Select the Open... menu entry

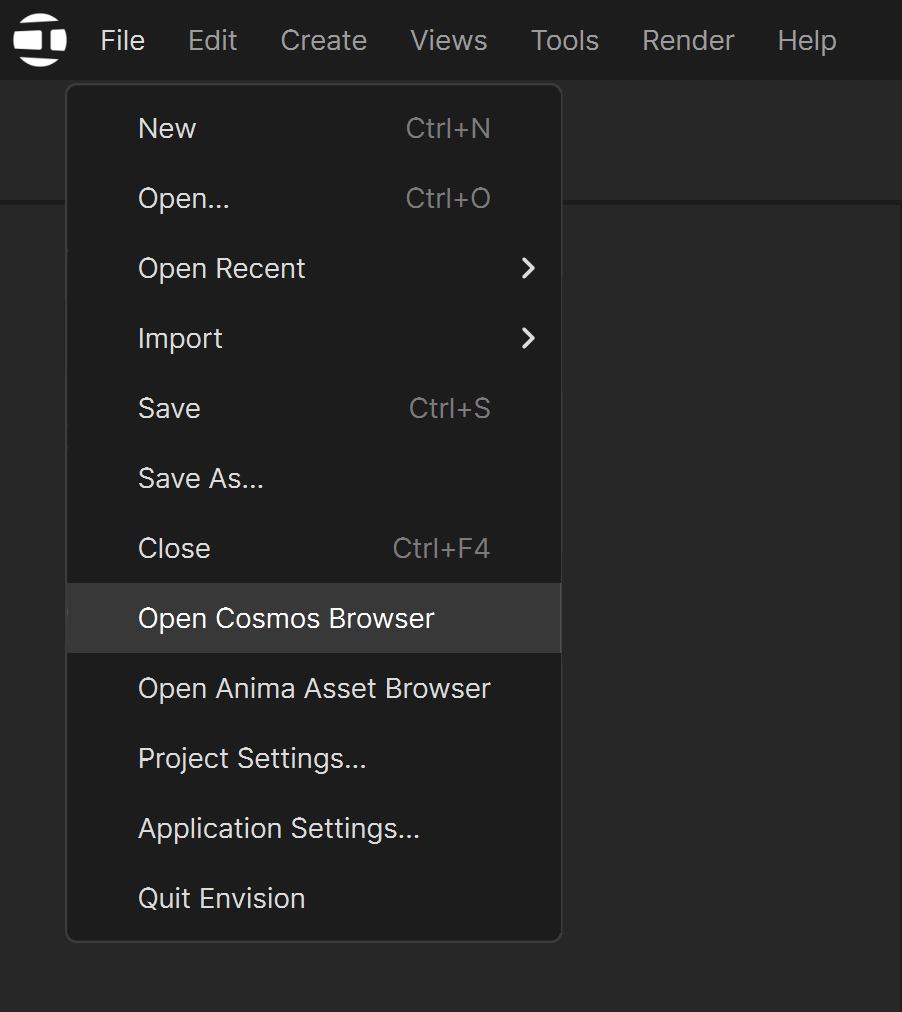[x=314, y=198]
